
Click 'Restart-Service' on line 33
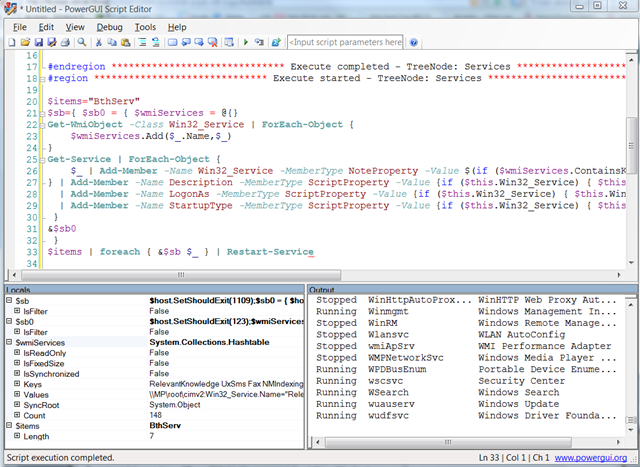pos(270,252)
